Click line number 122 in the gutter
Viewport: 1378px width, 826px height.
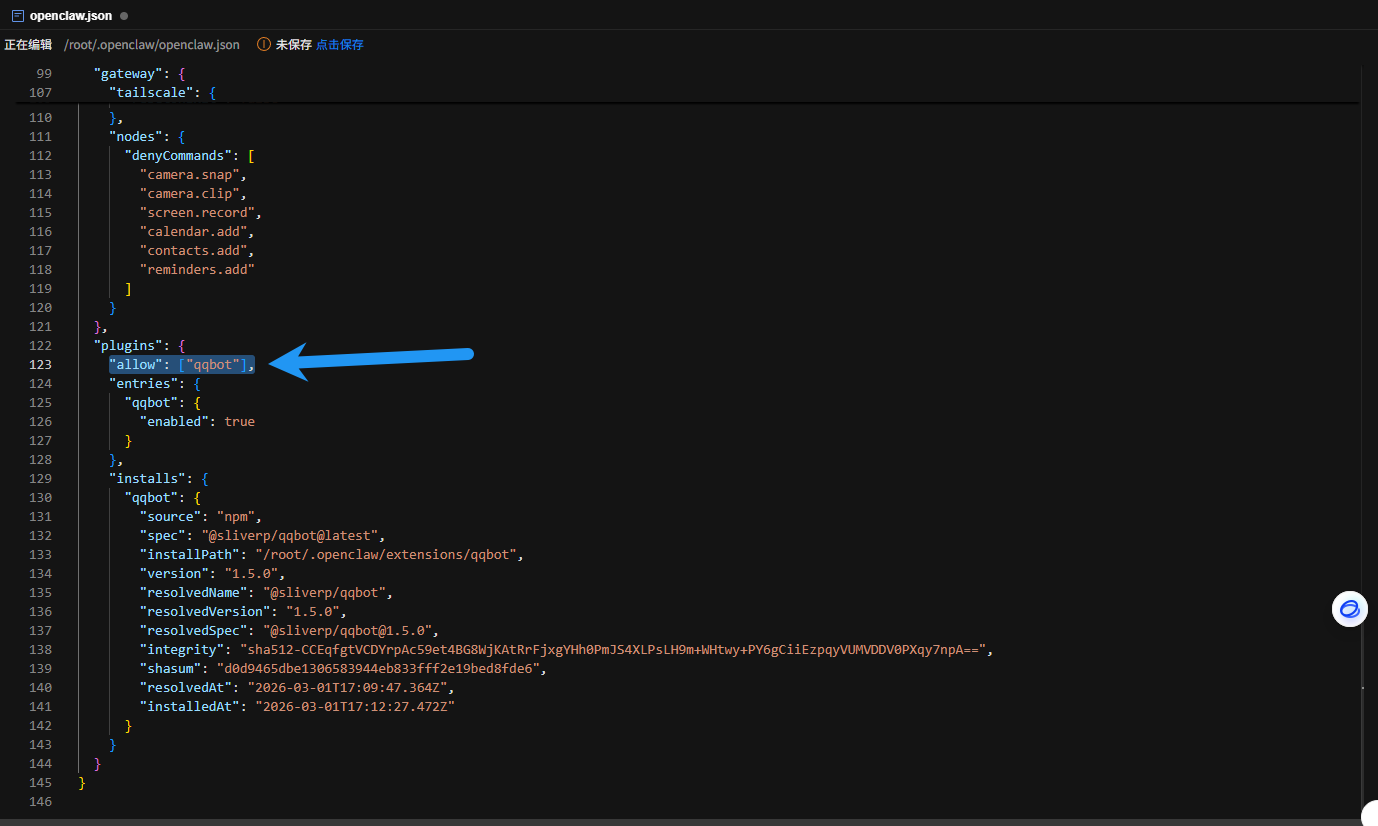40,346
